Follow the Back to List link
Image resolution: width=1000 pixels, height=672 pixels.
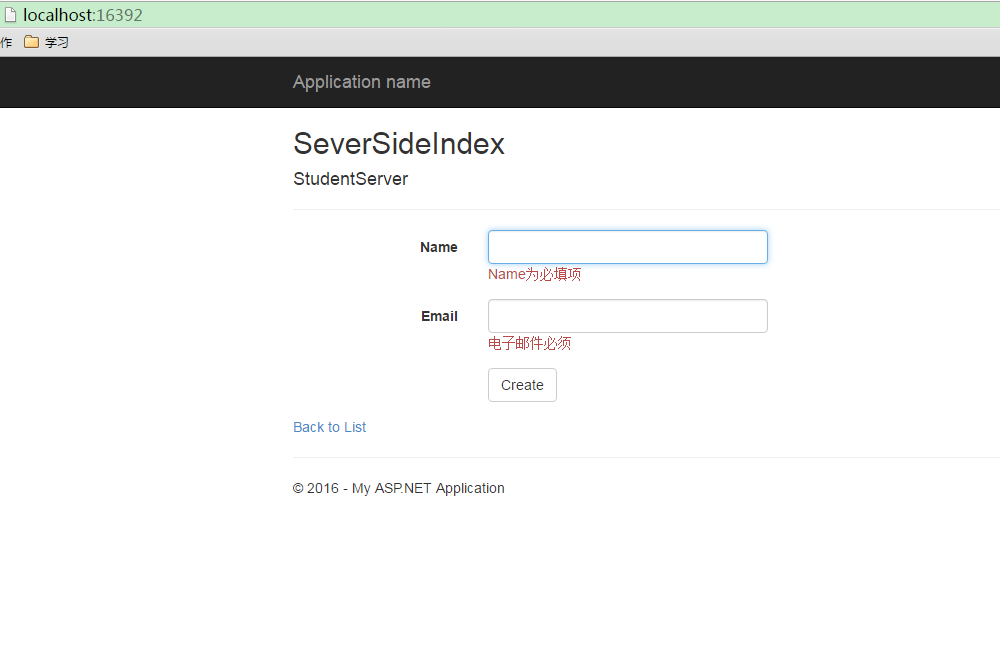[x=329, y=427]
